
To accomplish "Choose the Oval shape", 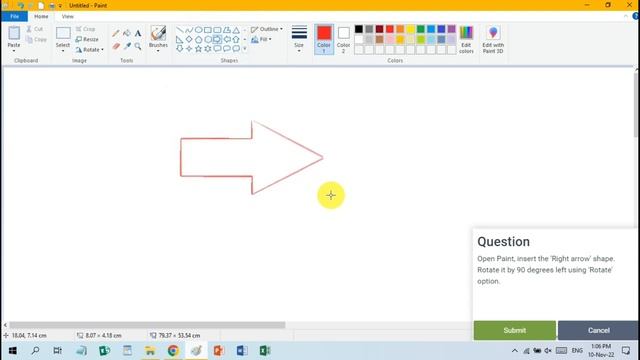I will pos(198,30).
